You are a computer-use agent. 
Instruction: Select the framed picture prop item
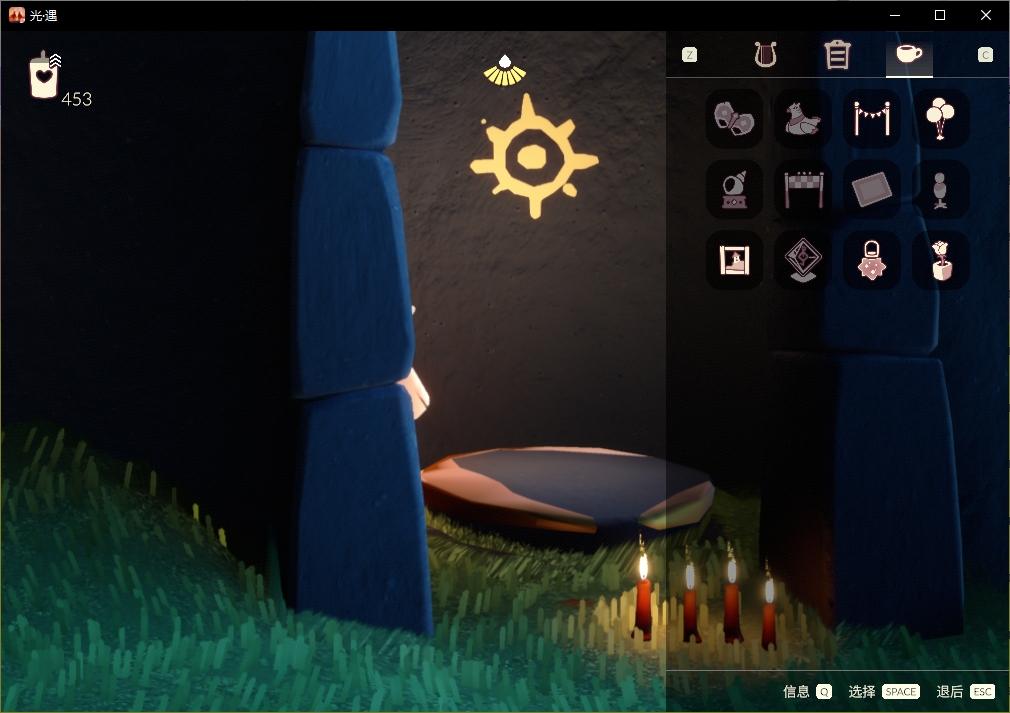tap(734, 260)
